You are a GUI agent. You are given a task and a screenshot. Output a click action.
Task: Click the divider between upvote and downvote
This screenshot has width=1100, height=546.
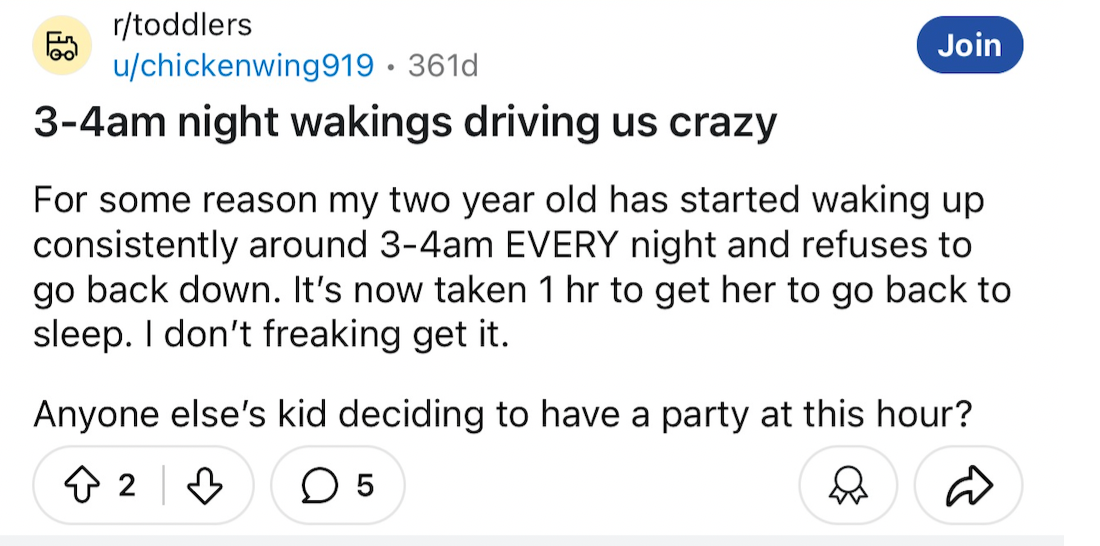pos(163,486)
